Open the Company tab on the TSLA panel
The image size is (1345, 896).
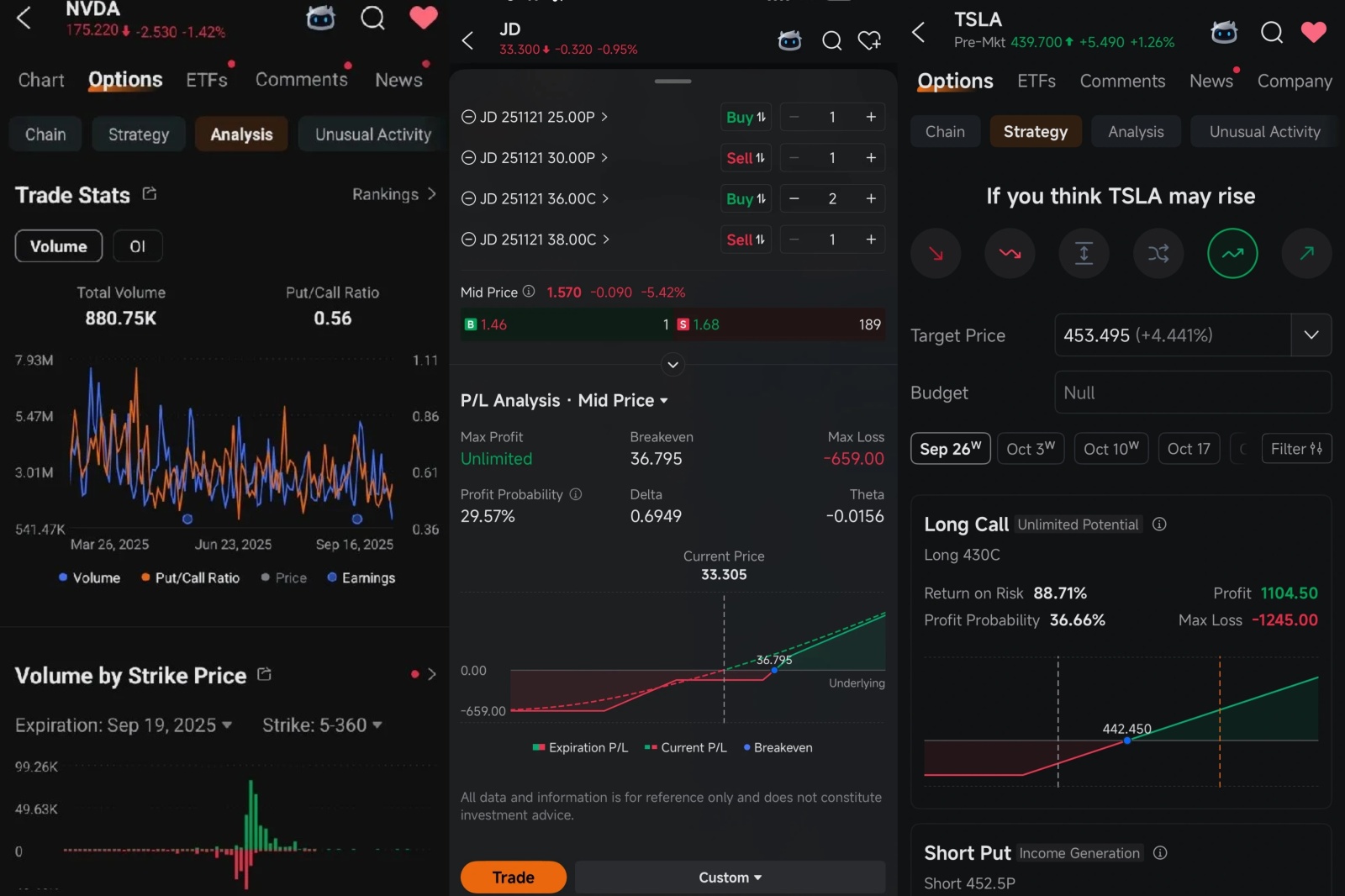pos(1294,81)
